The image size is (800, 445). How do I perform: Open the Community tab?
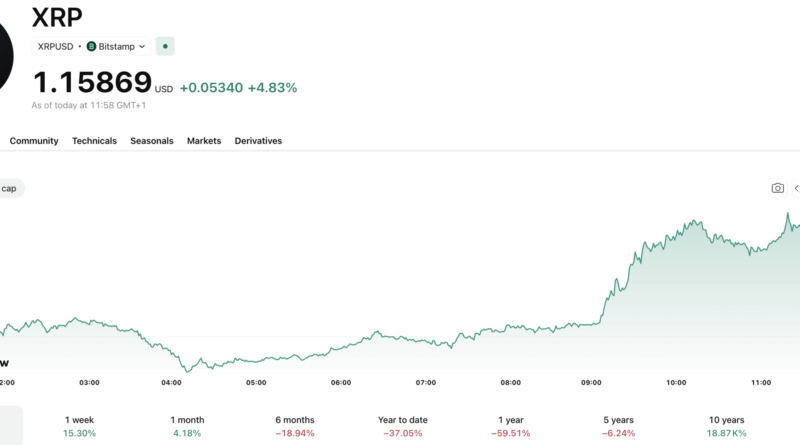(x=34, y=141)
